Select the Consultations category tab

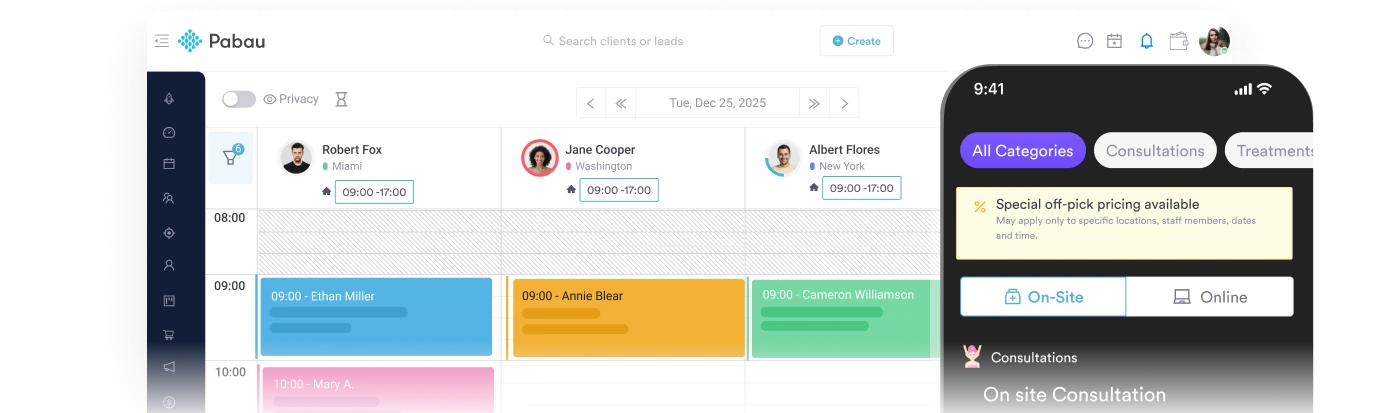(x=1155, y=151)
